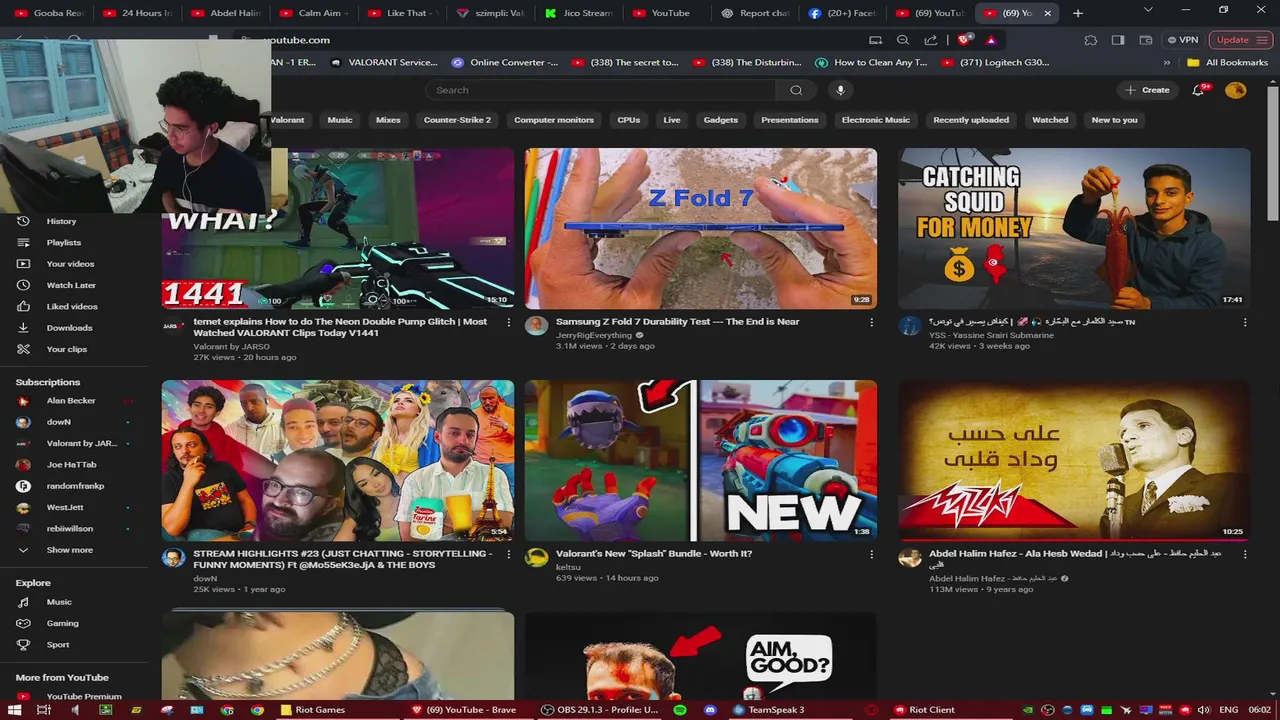Open the Brave Wallet icon
This screenshot has width=1280, height=720.
(x=1145, y=40)
